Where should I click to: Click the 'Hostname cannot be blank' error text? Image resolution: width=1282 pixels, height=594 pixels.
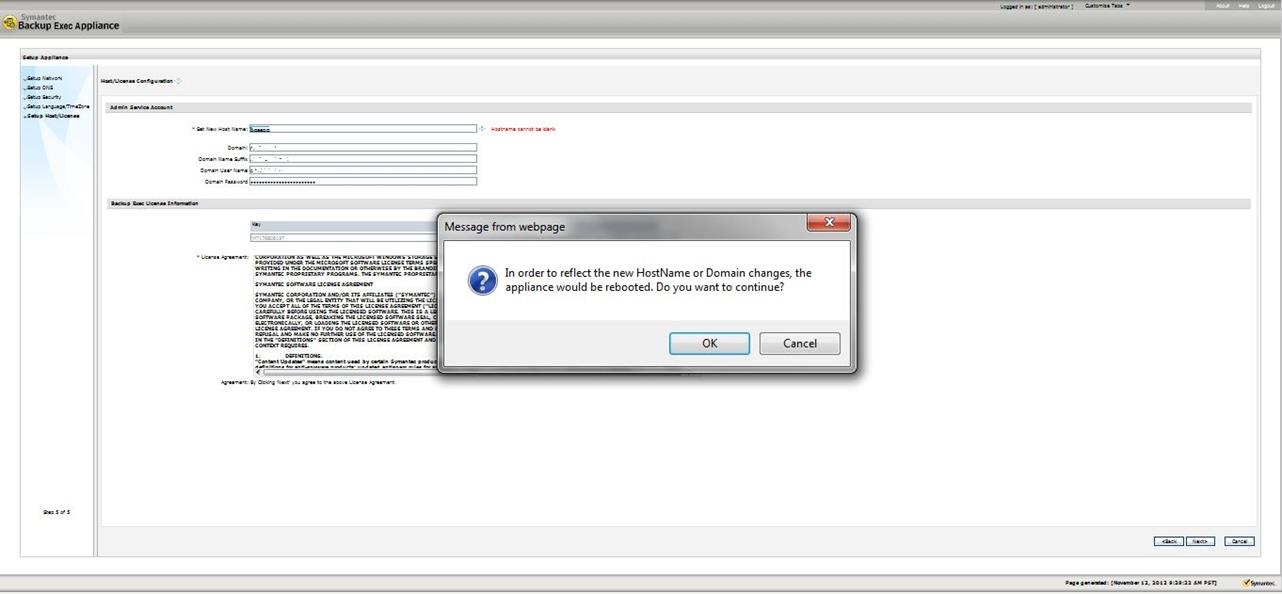[x=523, y=129]
